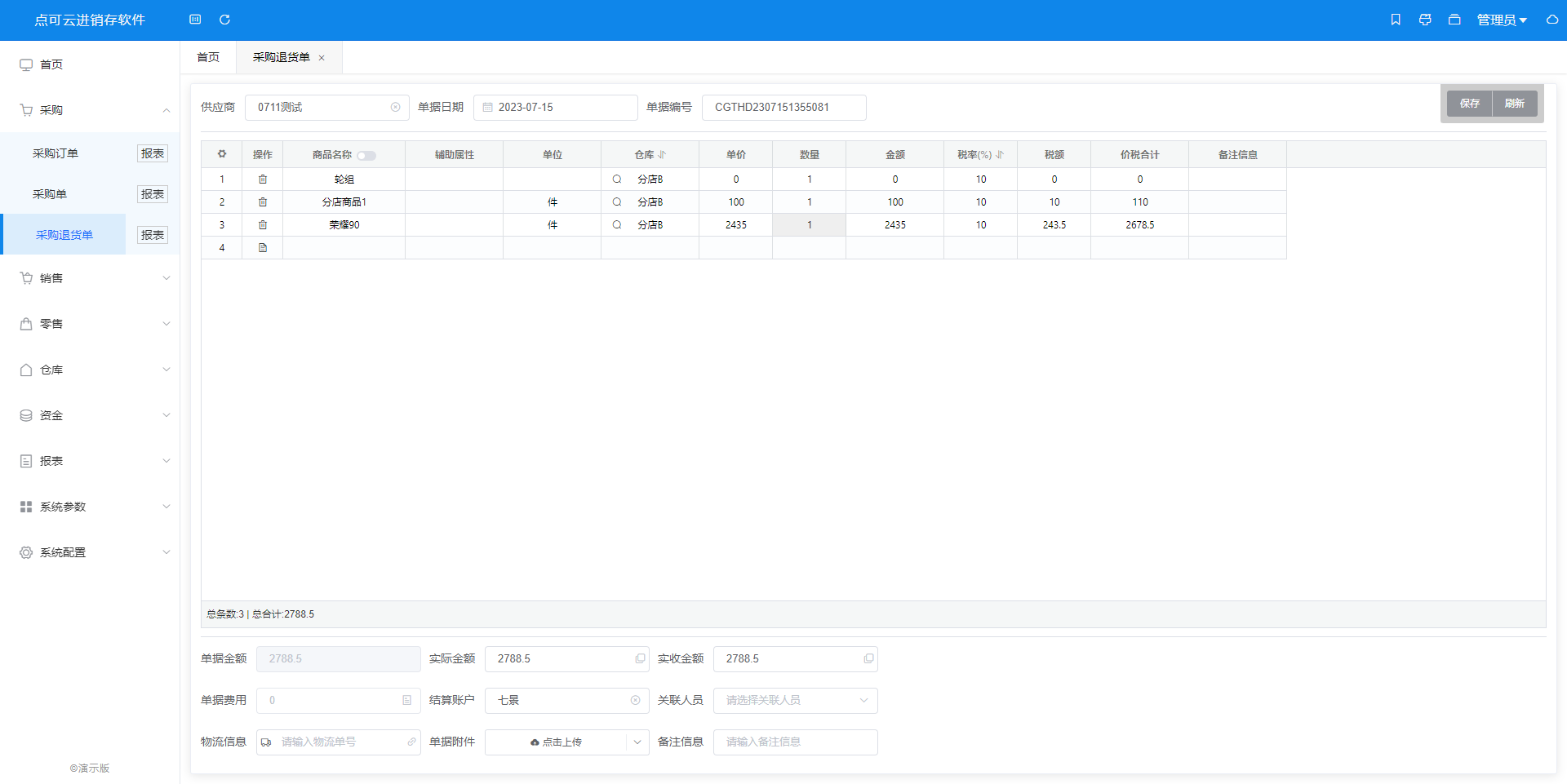
Task: Expand the 报表 sidebar menu
Action: [90, 461]
